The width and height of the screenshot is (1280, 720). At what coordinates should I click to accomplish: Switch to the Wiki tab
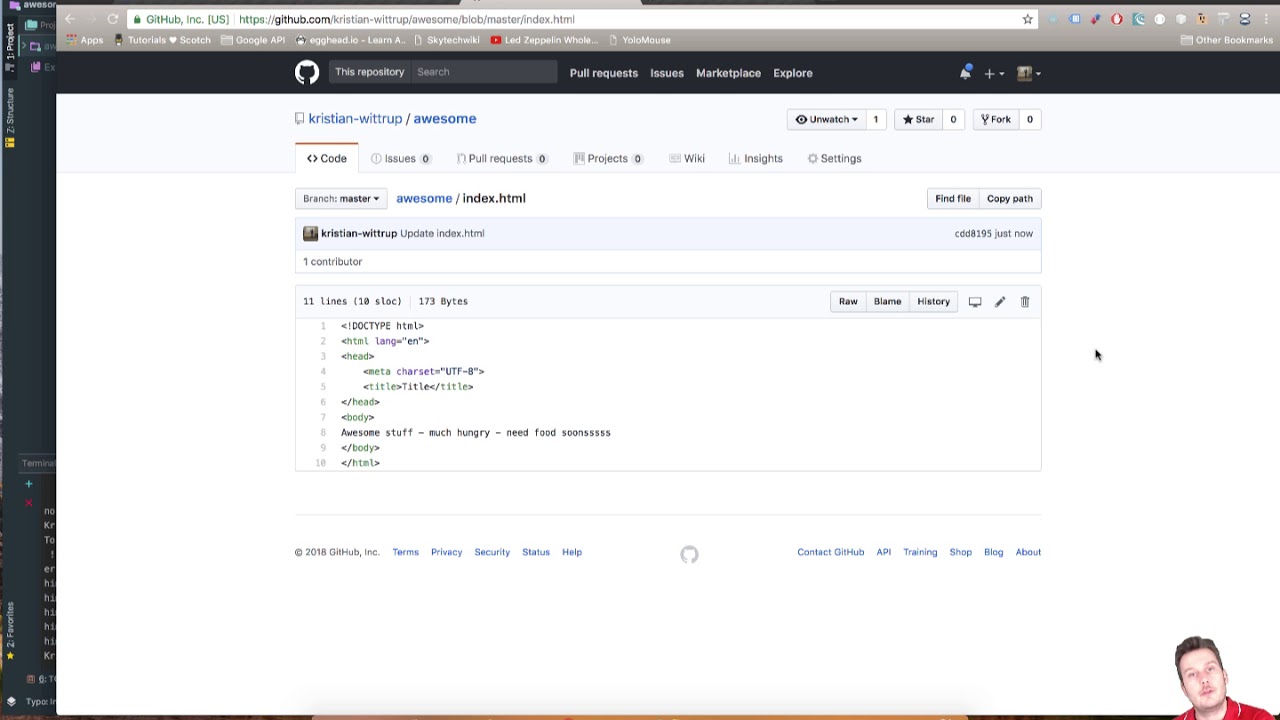[687, 158]
